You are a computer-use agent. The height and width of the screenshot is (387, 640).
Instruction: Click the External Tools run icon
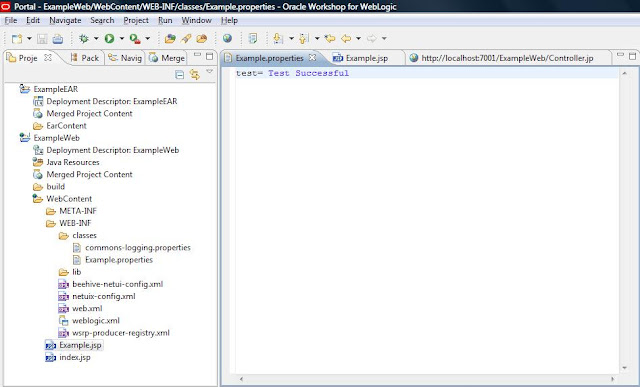[135, 39]
